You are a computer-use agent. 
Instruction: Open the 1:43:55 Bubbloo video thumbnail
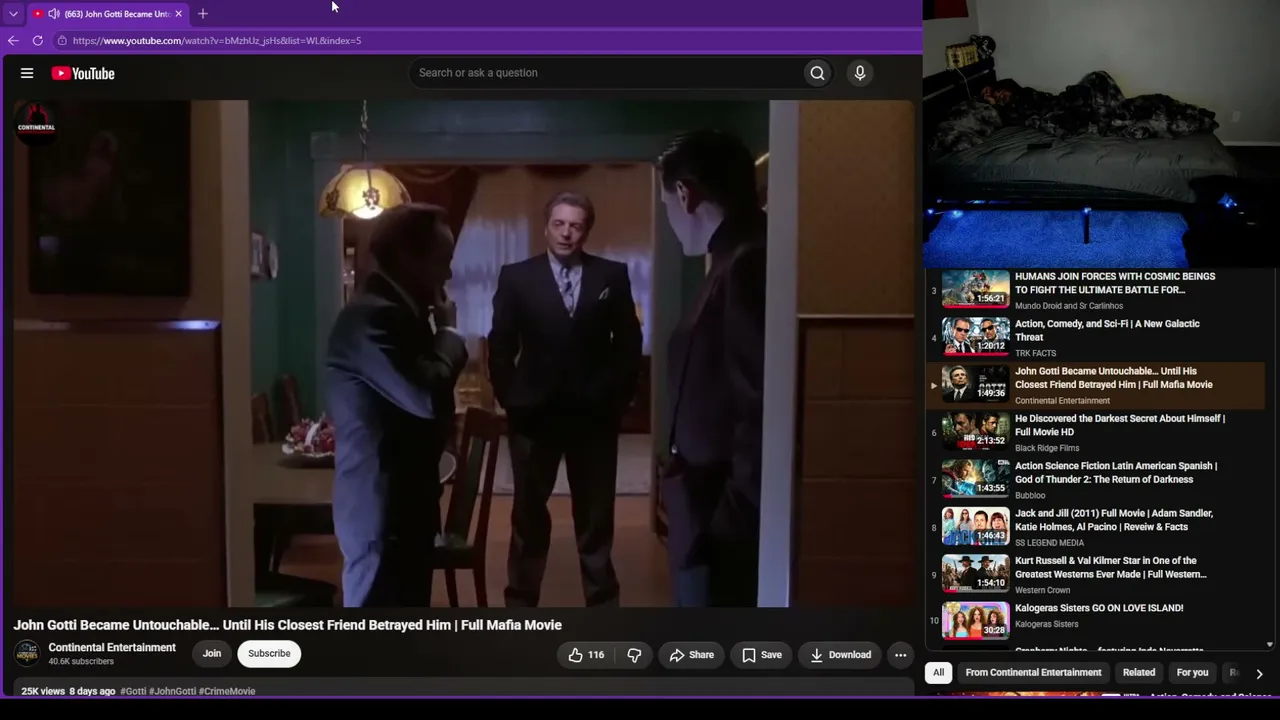coord(976,479)
